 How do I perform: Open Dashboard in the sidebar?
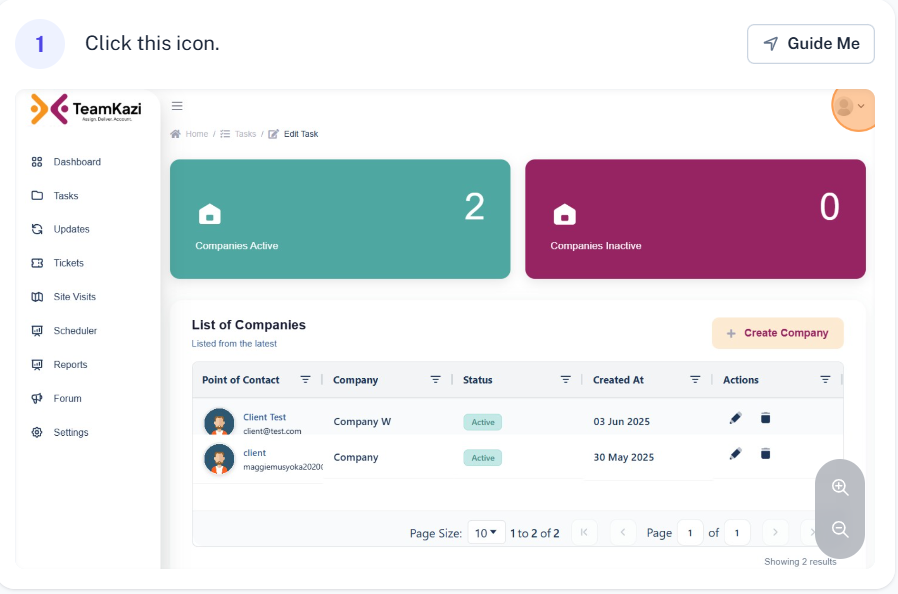point(66,162)
